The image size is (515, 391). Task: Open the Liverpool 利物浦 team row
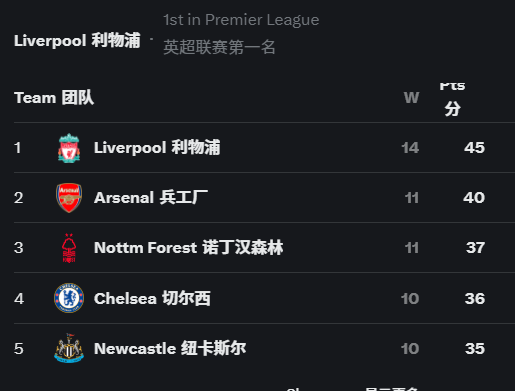click(264, 148)
